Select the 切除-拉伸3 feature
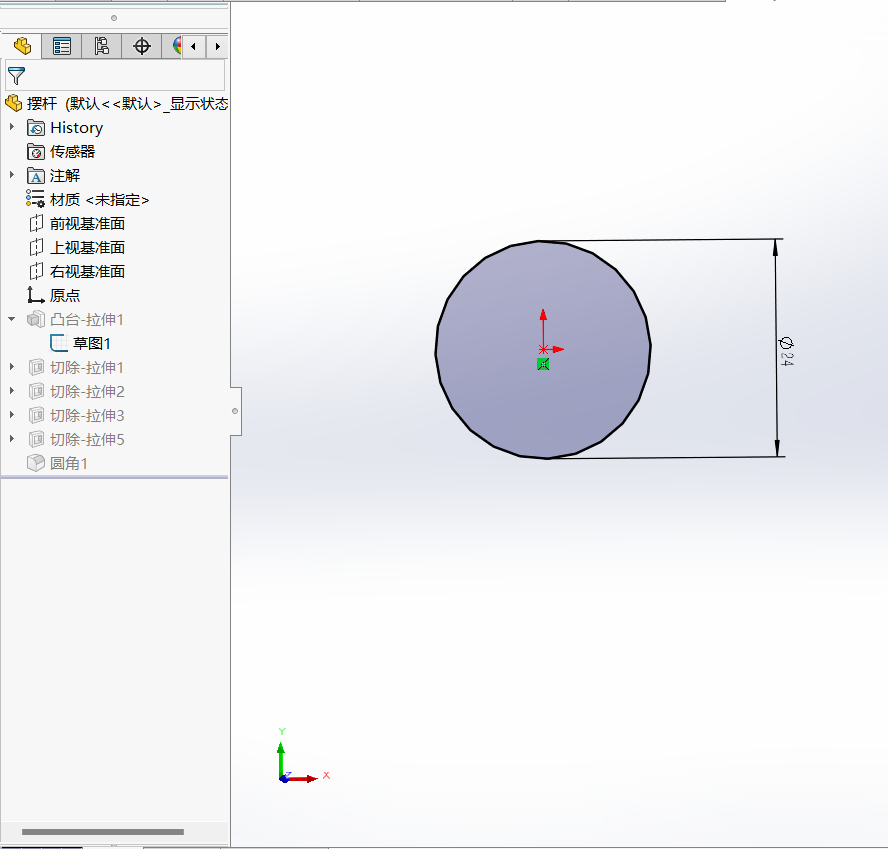Screen dimensions: 888x849 pyautogui.click(x=87, y=416)
